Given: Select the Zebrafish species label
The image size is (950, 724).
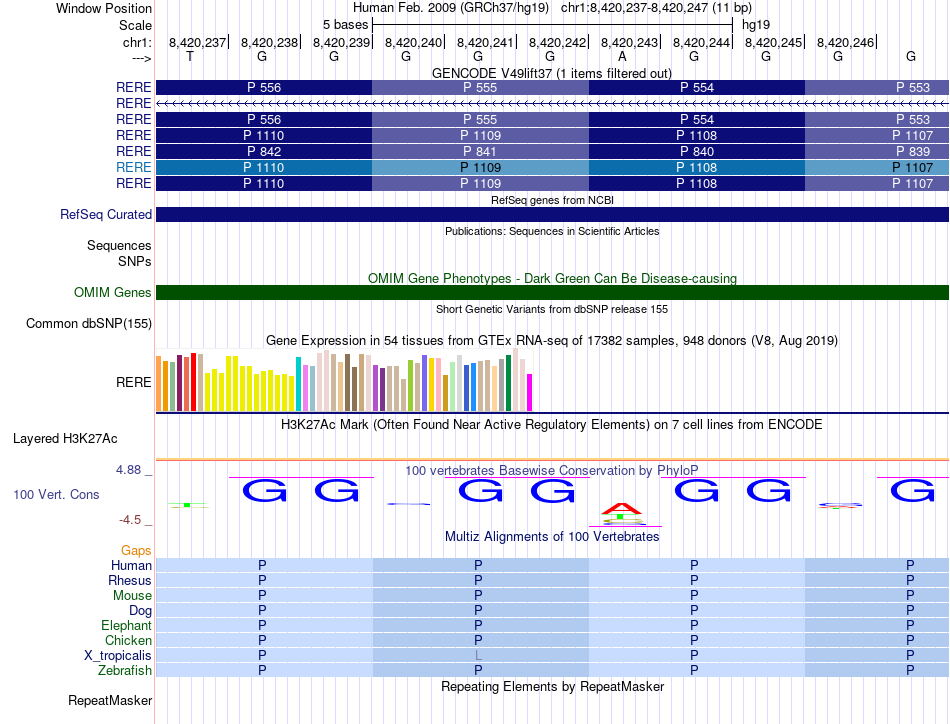Looking at the screenshot, I should pos(125,670).
